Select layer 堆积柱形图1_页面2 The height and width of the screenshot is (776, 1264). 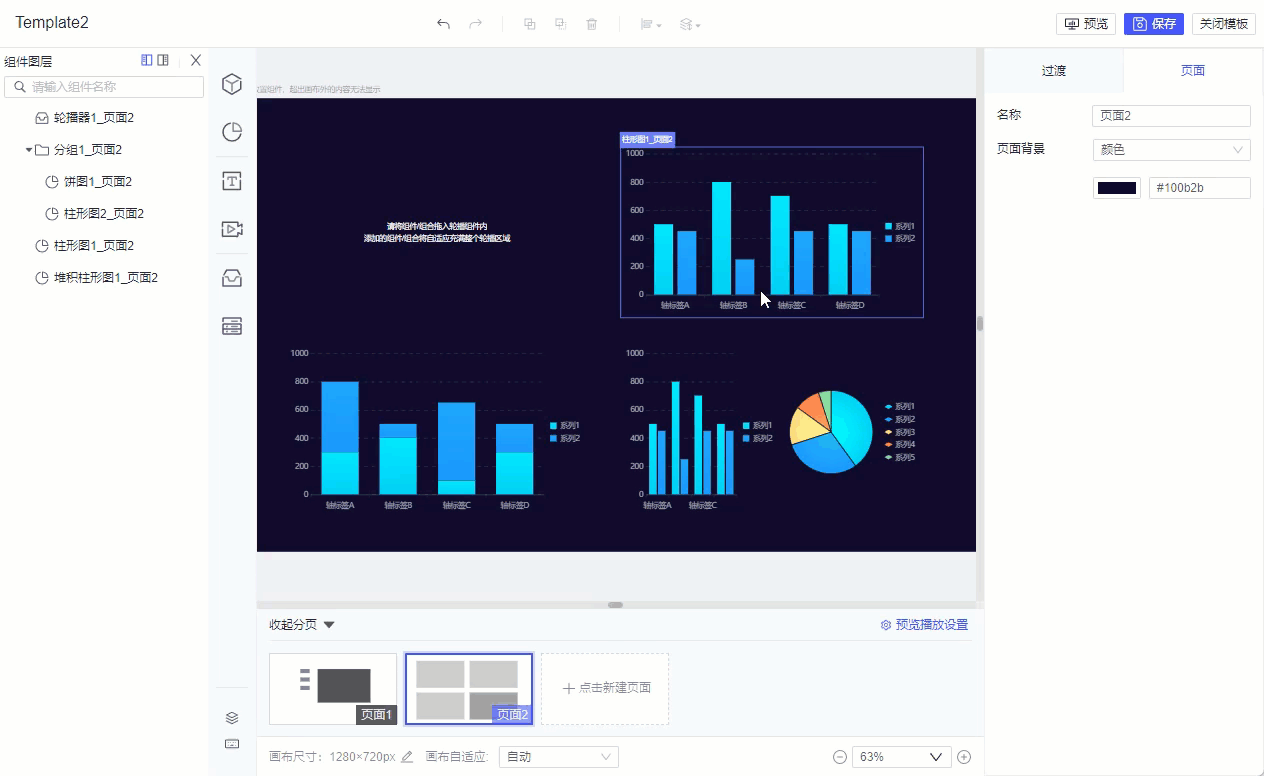click(x=104, y=278)
